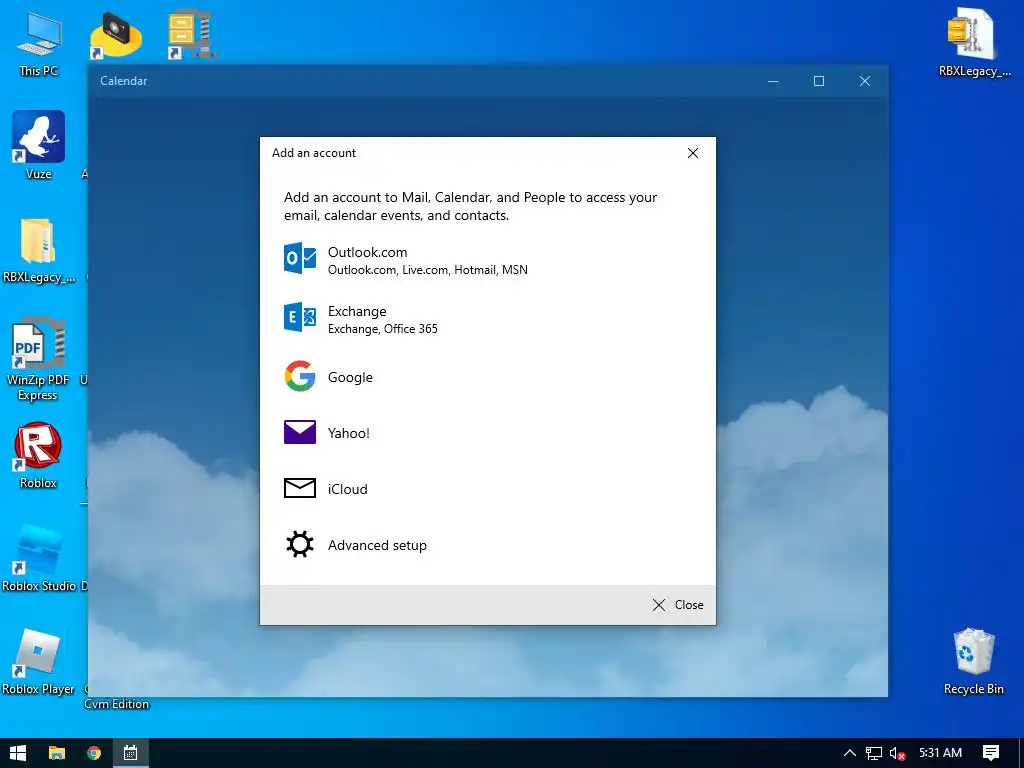Click the muted volume tray icon
1024x768 pixels.
coord(897,753)
